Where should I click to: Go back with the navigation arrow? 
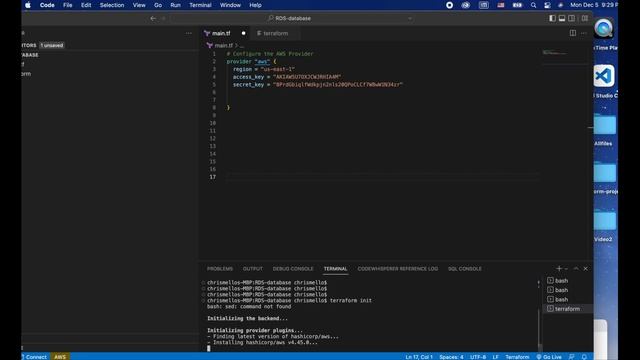[153, 18]
